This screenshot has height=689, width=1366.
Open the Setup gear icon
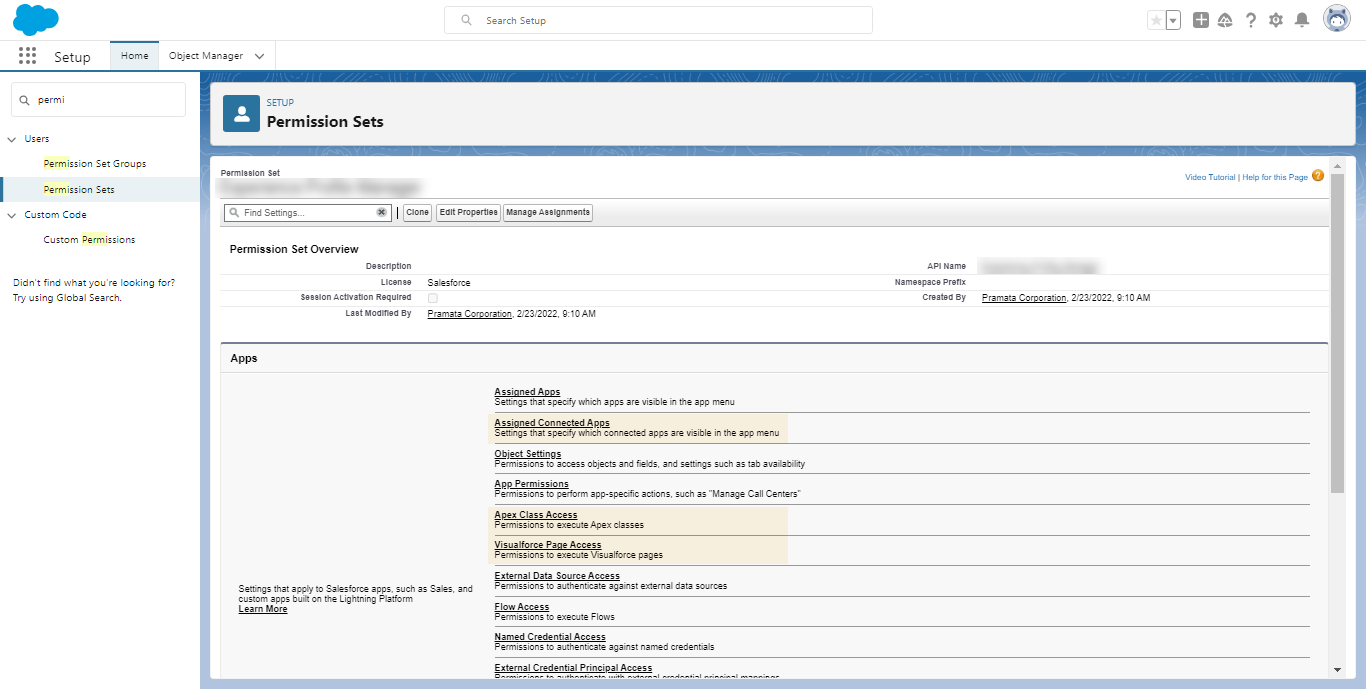point(1276,20)
